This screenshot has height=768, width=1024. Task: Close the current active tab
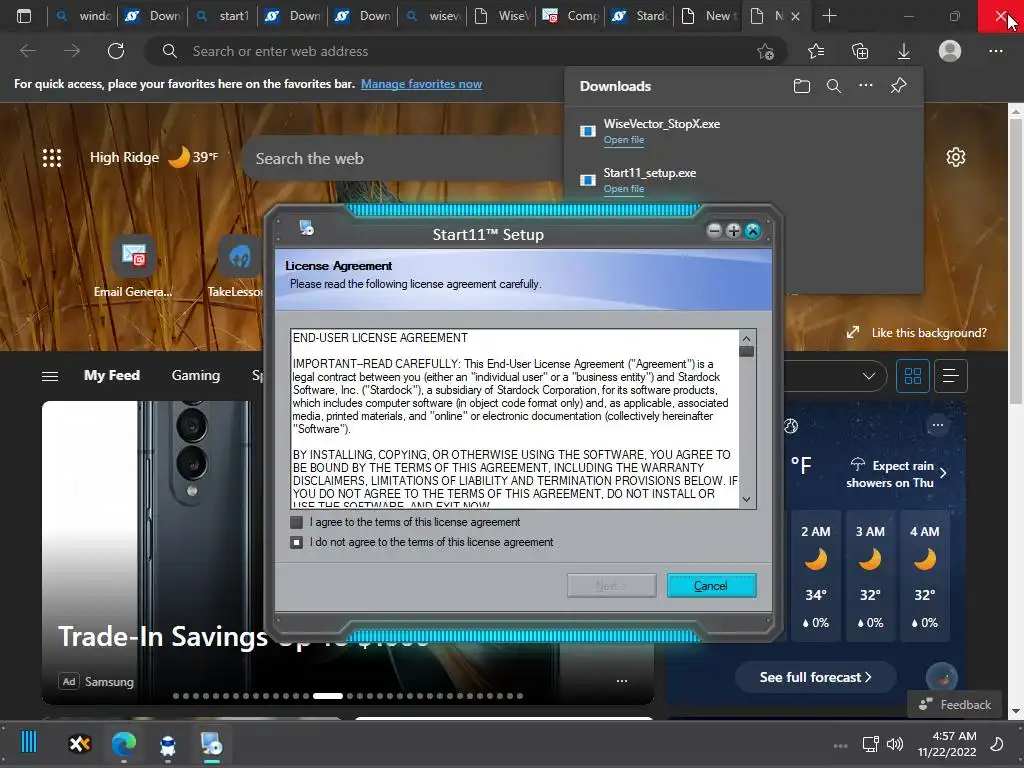click(795, 16)
